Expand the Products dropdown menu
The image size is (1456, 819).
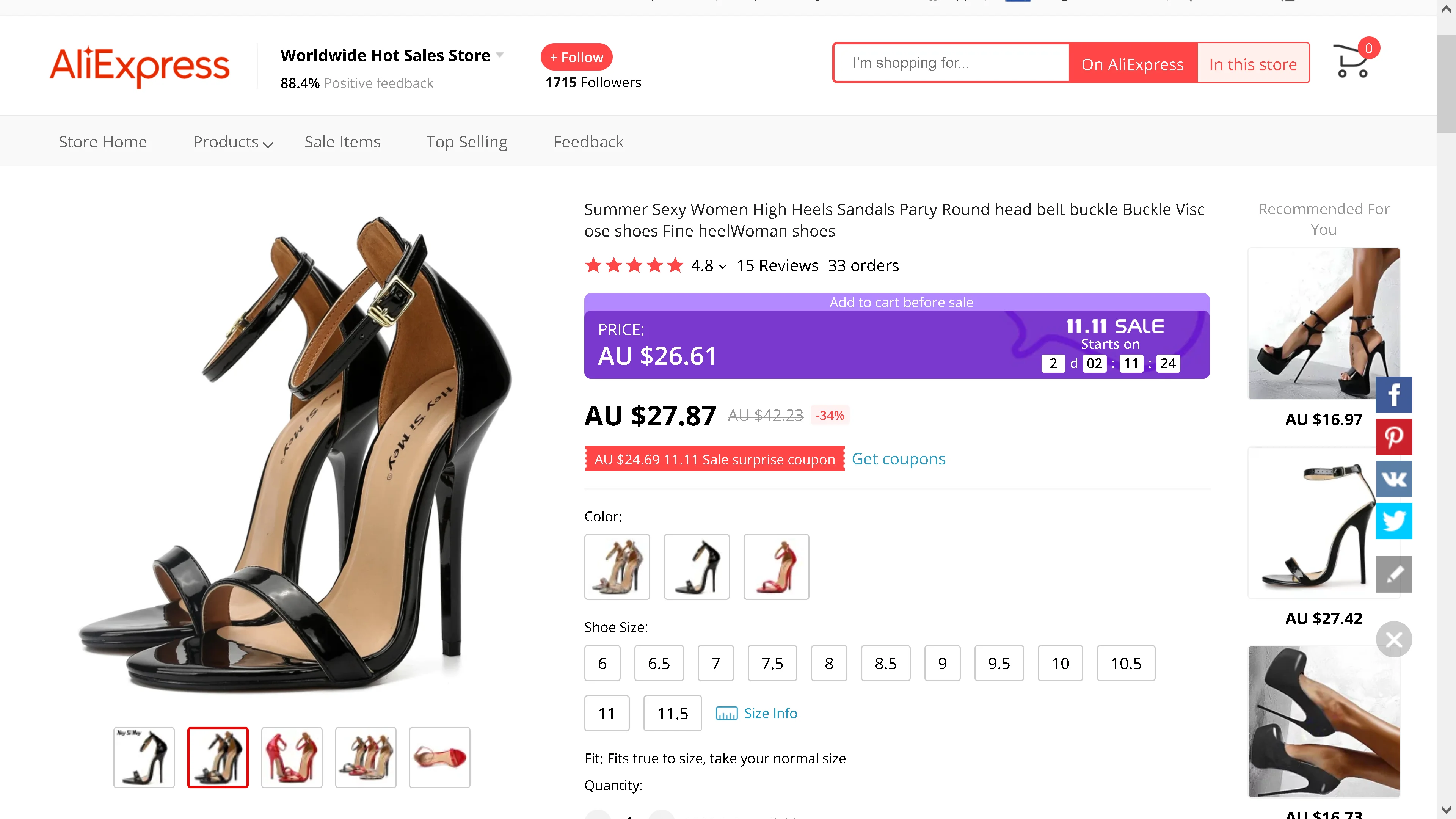233,142
